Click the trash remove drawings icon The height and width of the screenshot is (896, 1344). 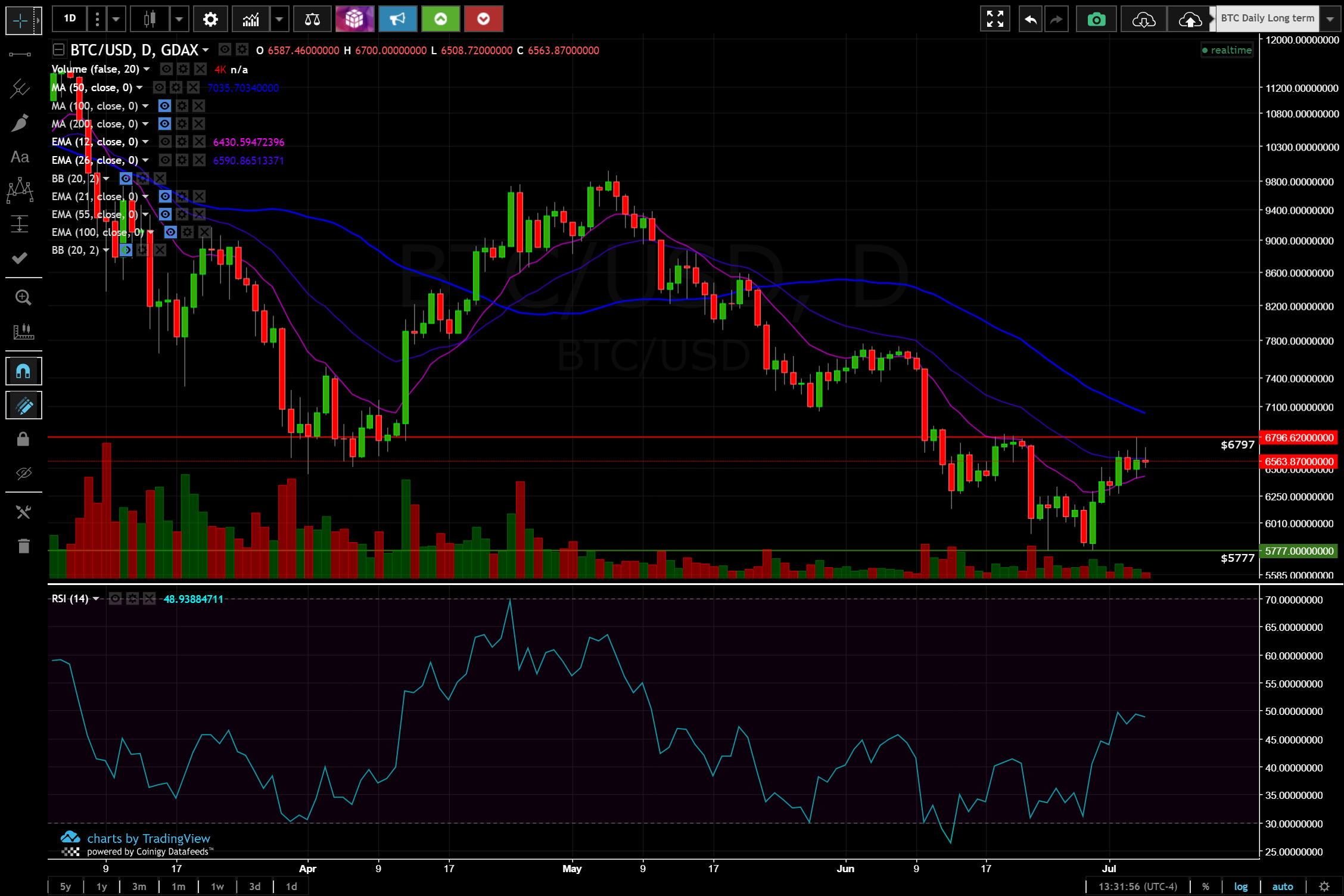[x=23, y=546]
